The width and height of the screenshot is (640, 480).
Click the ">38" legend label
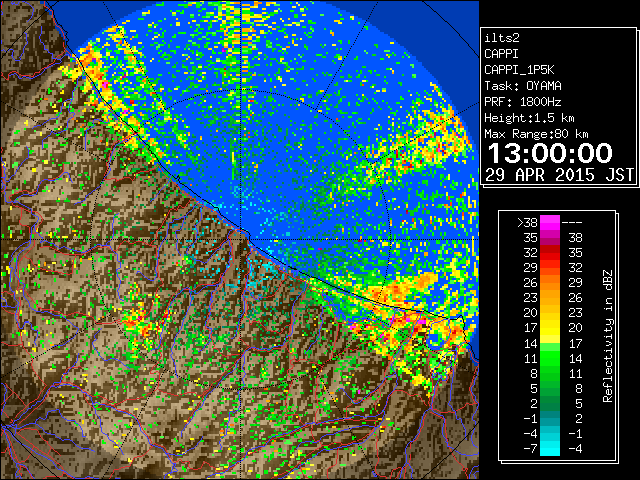pyautogui.click(x=527, y=223)
